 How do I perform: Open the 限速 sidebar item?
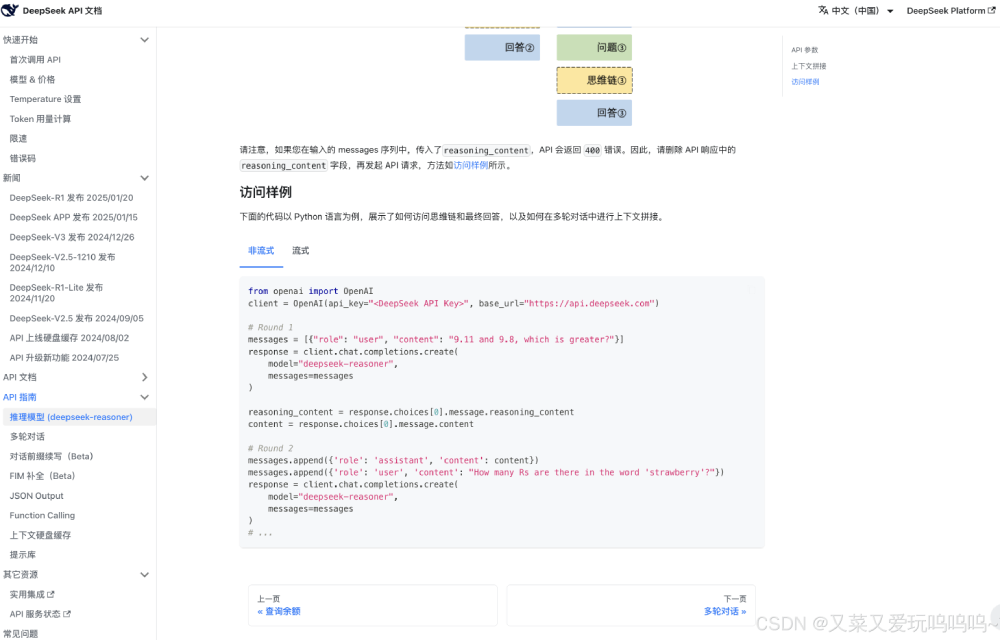[18, 138]
